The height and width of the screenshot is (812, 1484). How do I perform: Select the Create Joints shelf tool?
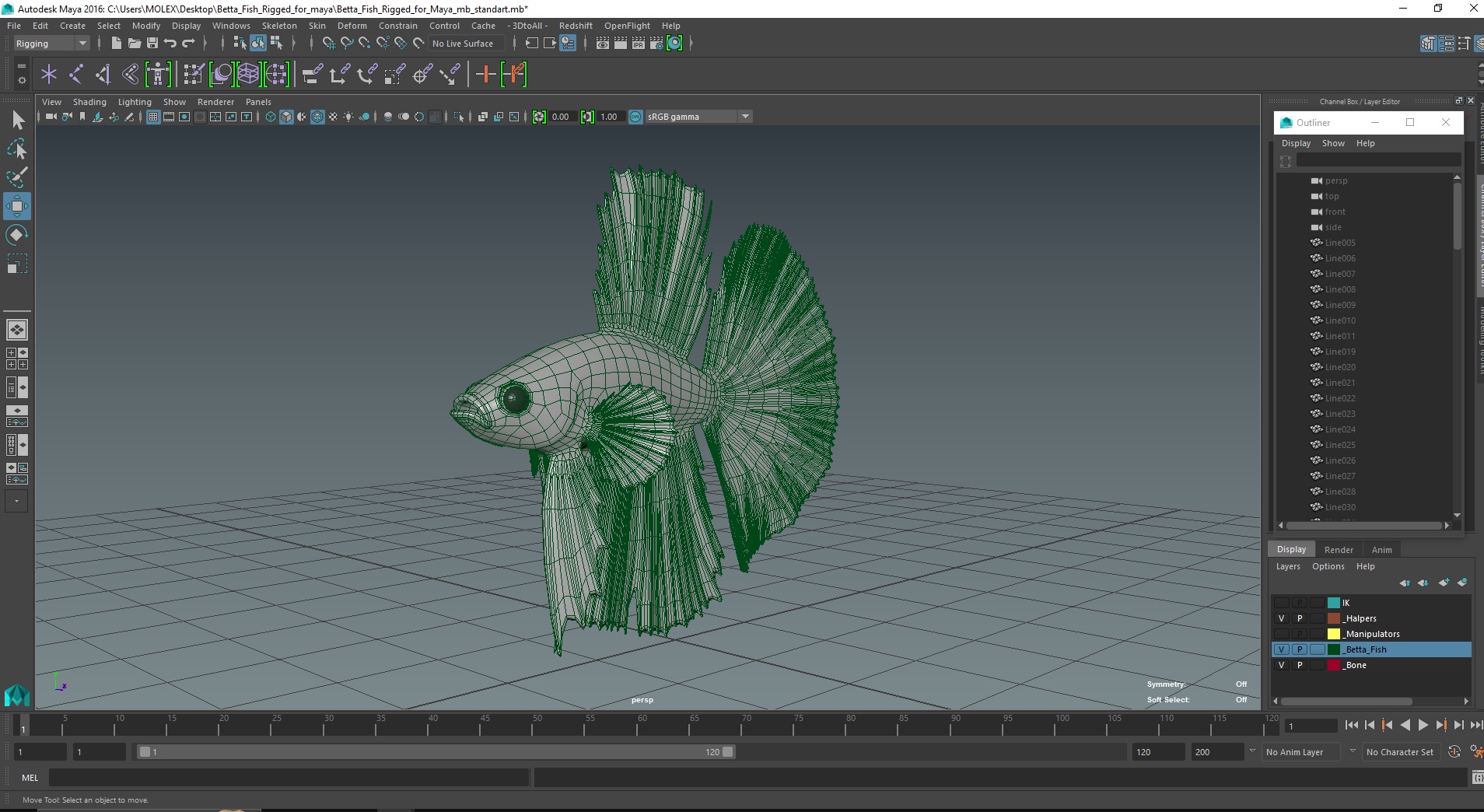pyautogui.click(x=76, y=75)
